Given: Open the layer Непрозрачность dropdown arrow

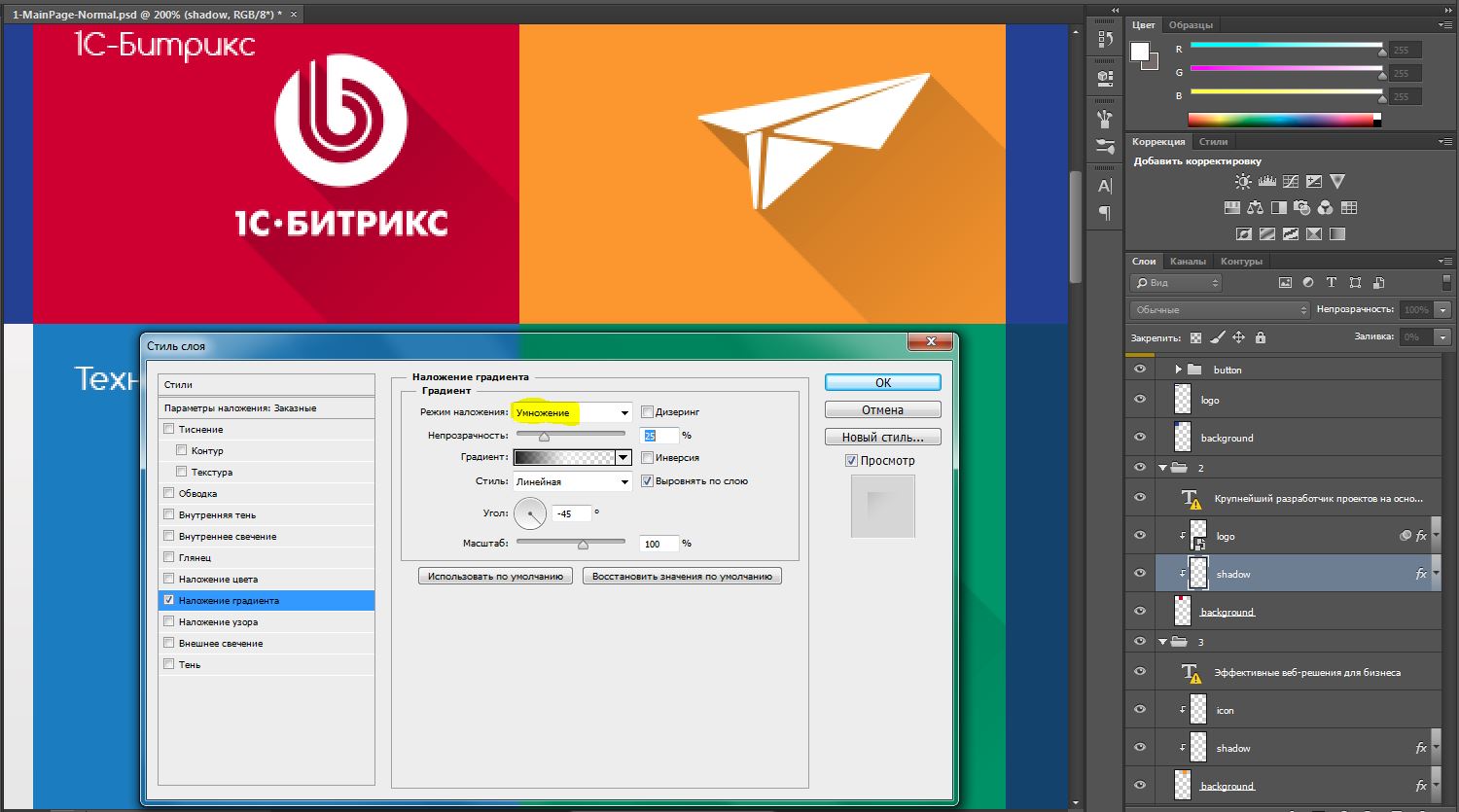Looking at the screenshot, I should pyautogui.click(x=1441, y=309).
